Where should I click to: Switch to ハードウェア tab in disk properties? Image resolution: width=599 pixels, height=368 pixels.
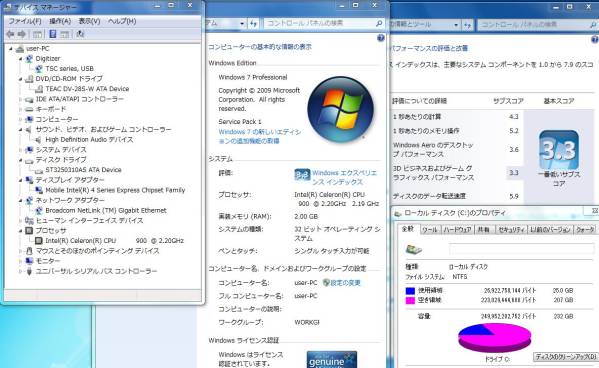(x=457, y=230)
